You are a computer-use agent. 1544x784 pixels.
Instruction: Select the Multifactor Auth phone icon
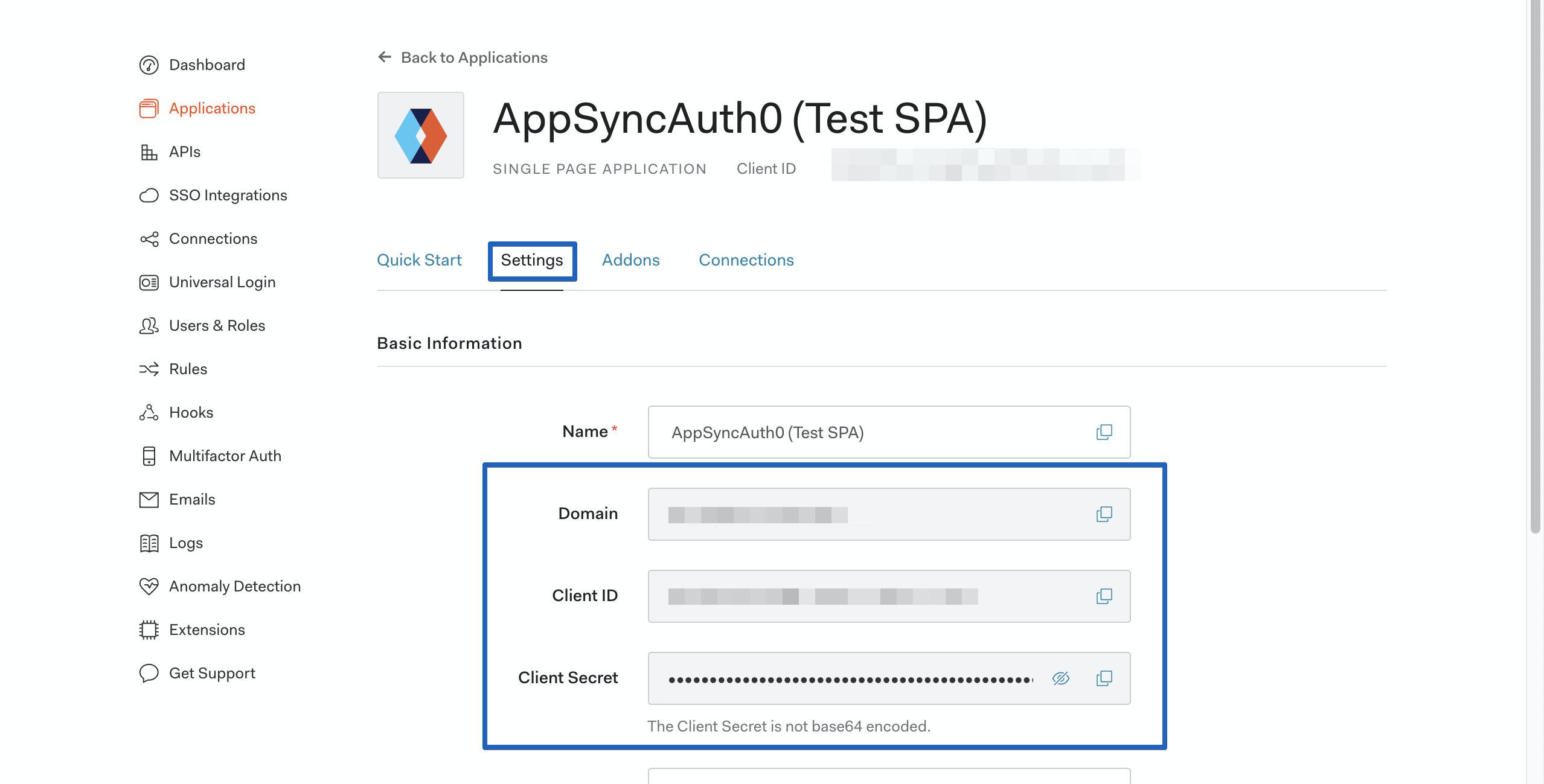tap(149, 456)
